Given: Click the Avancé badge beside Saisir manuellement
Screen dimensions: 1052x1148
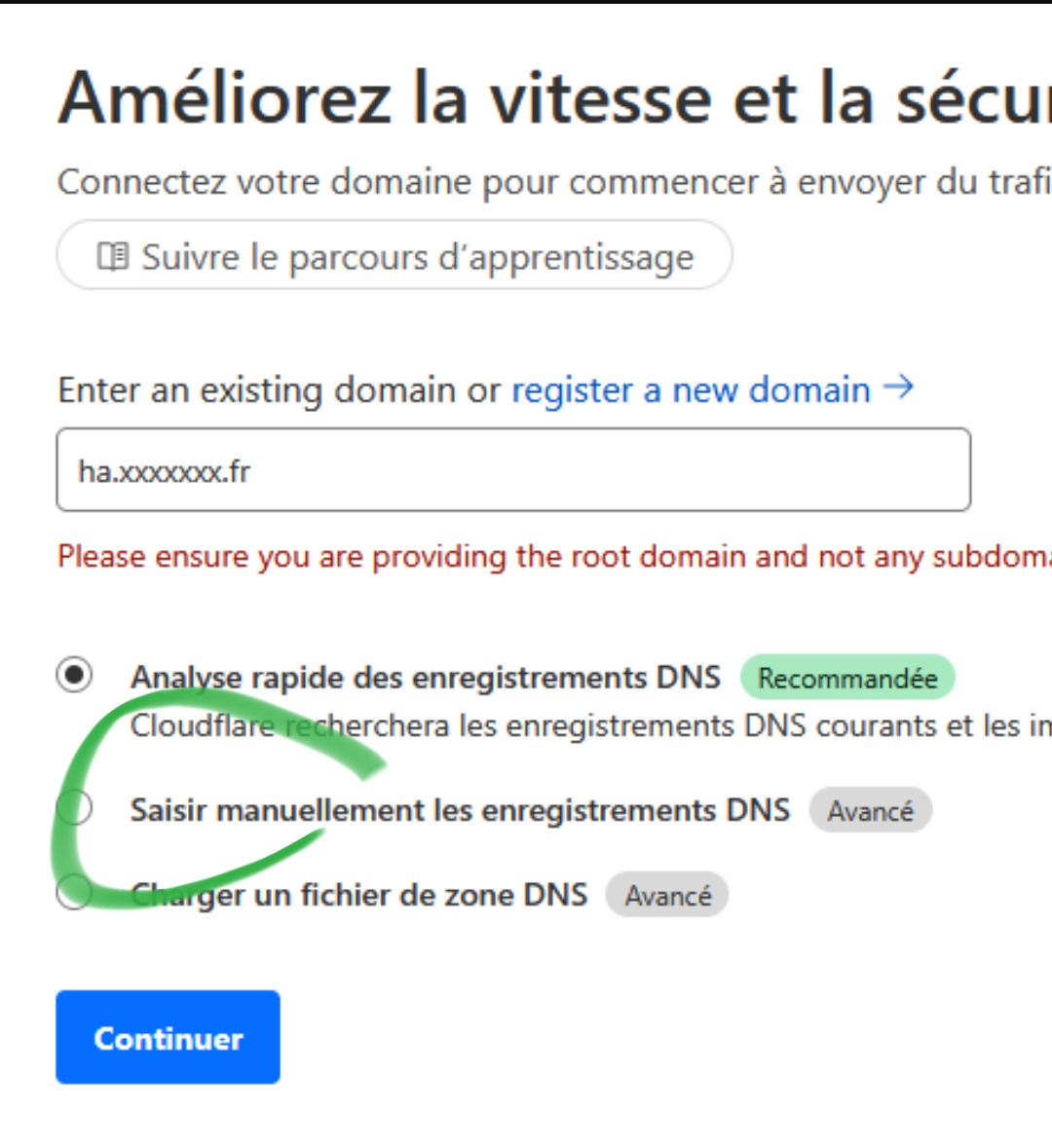Looking at the screenshot, I should point(870,810).
